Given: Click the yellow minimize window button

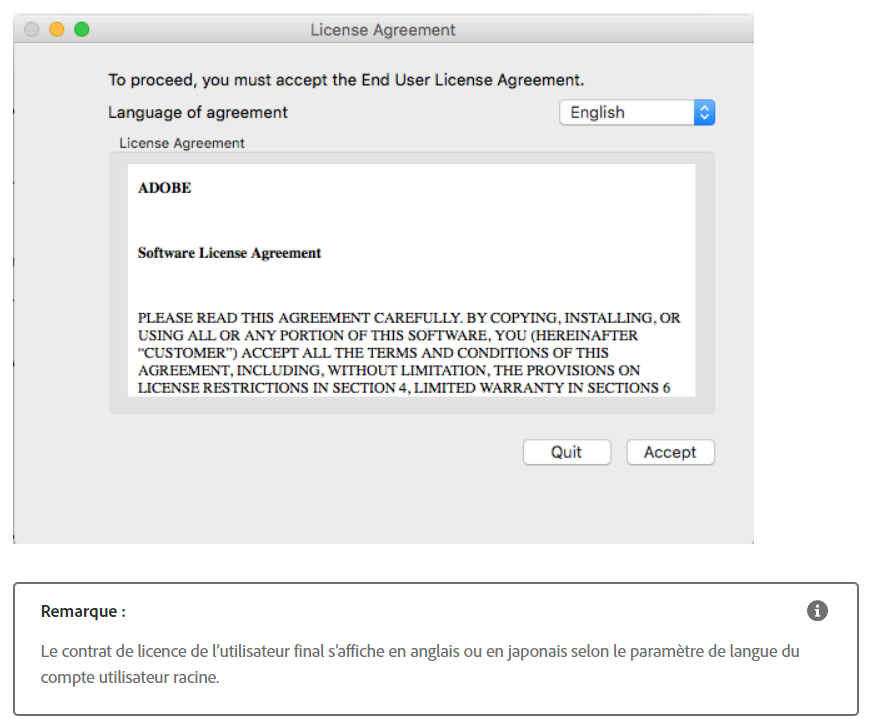Looking at the screenshot, I should pyautogui.click(x=57, y=29).
